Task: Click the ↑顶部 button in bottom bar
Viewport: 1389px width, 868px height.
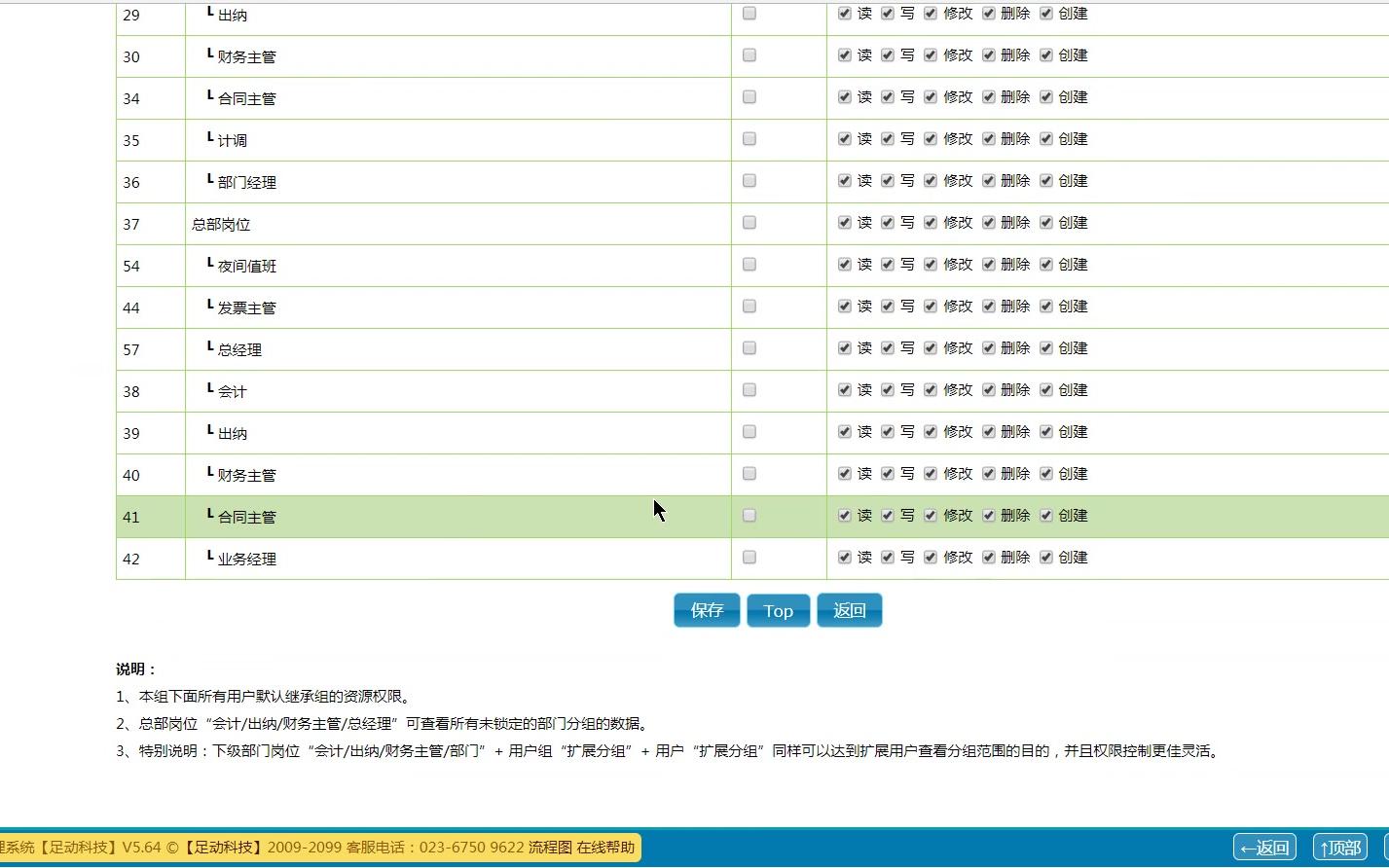Action: (1339, 847)
